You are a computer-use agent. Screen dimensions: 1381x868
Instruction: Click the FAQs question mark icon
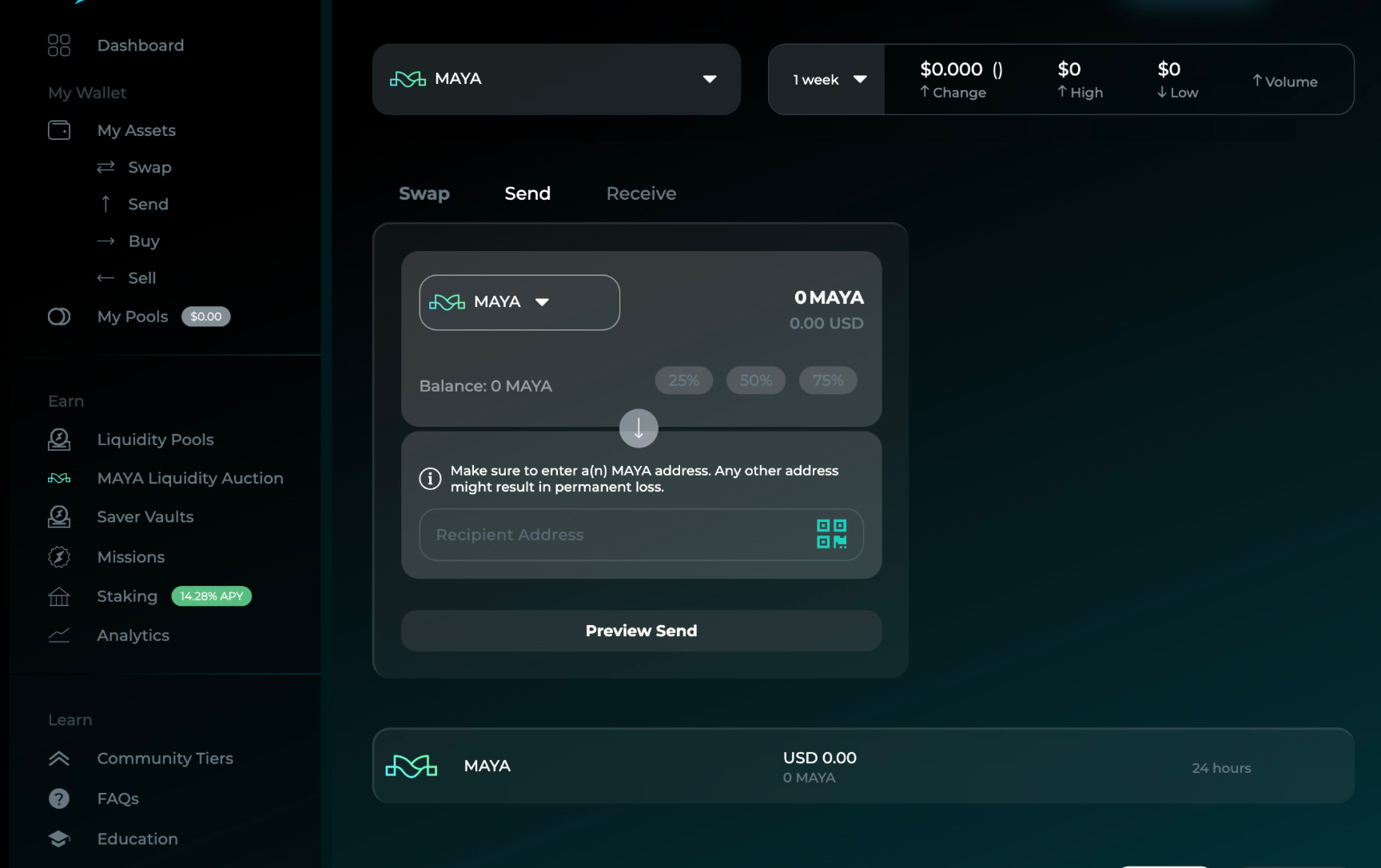59,798
